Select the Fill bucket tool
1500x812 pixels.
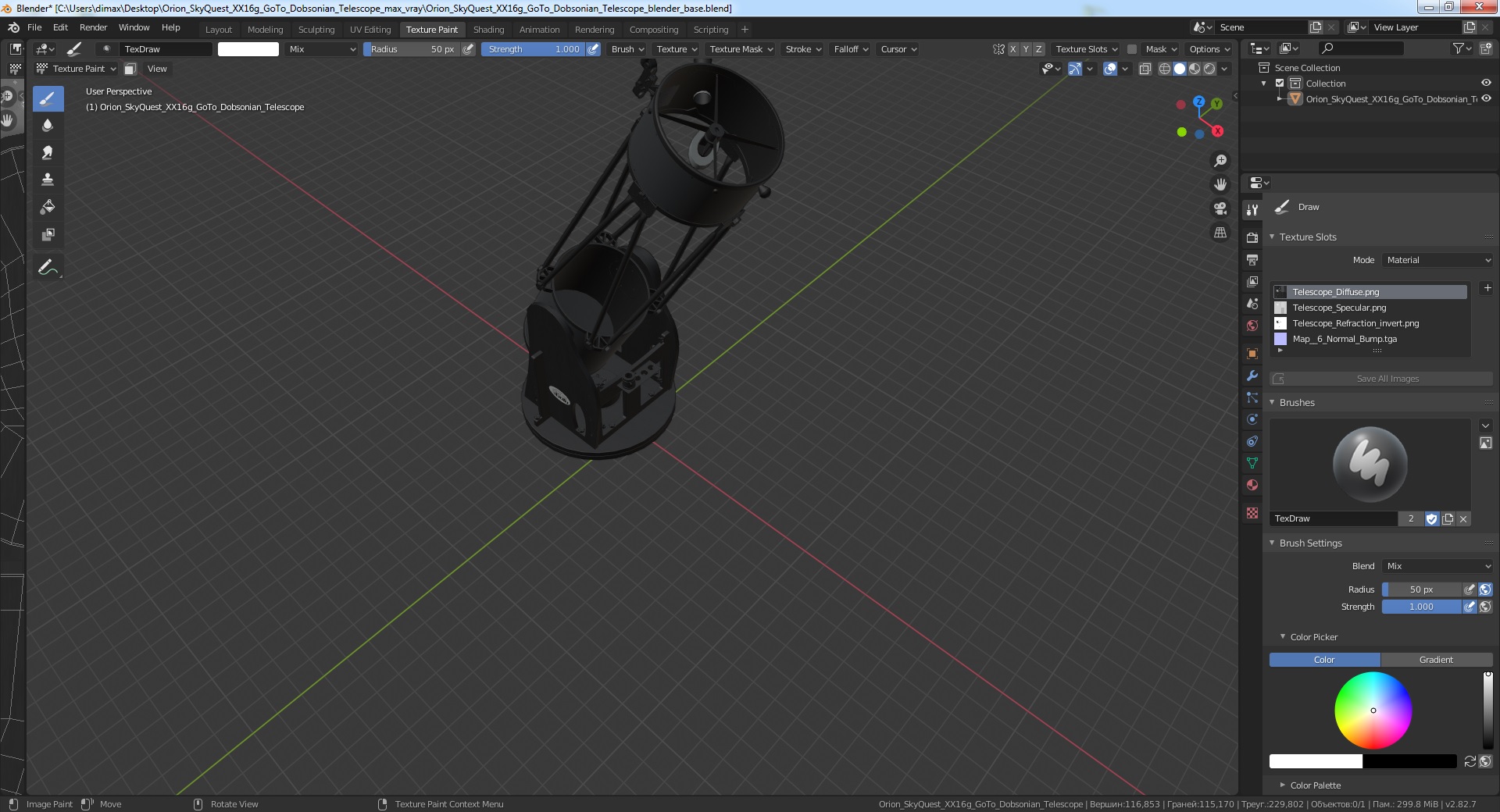(48, 207)
